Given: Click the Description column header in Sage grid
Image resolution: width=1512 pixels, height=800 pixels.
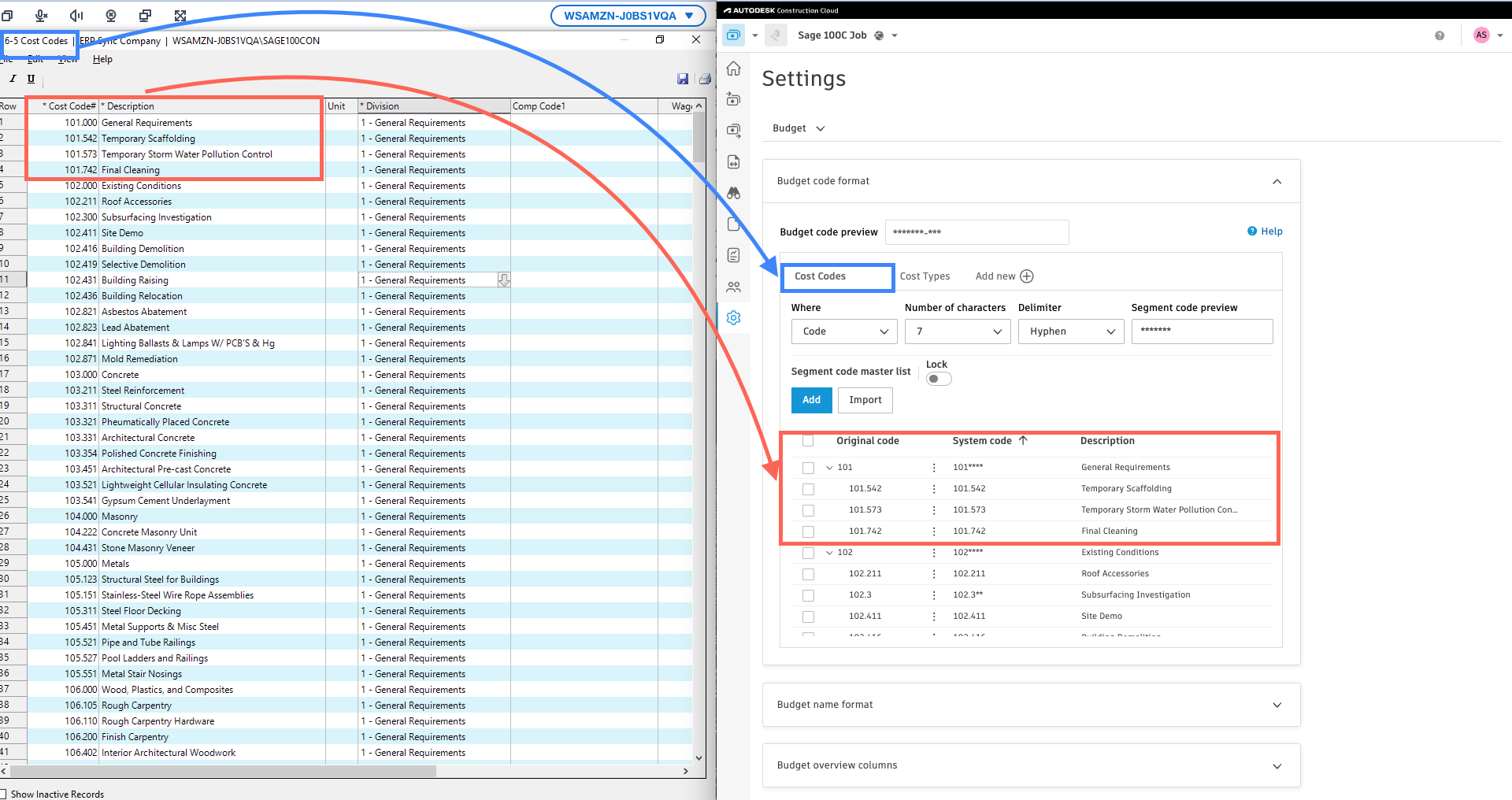Looking at the screenshot, I should click(212, 106).
